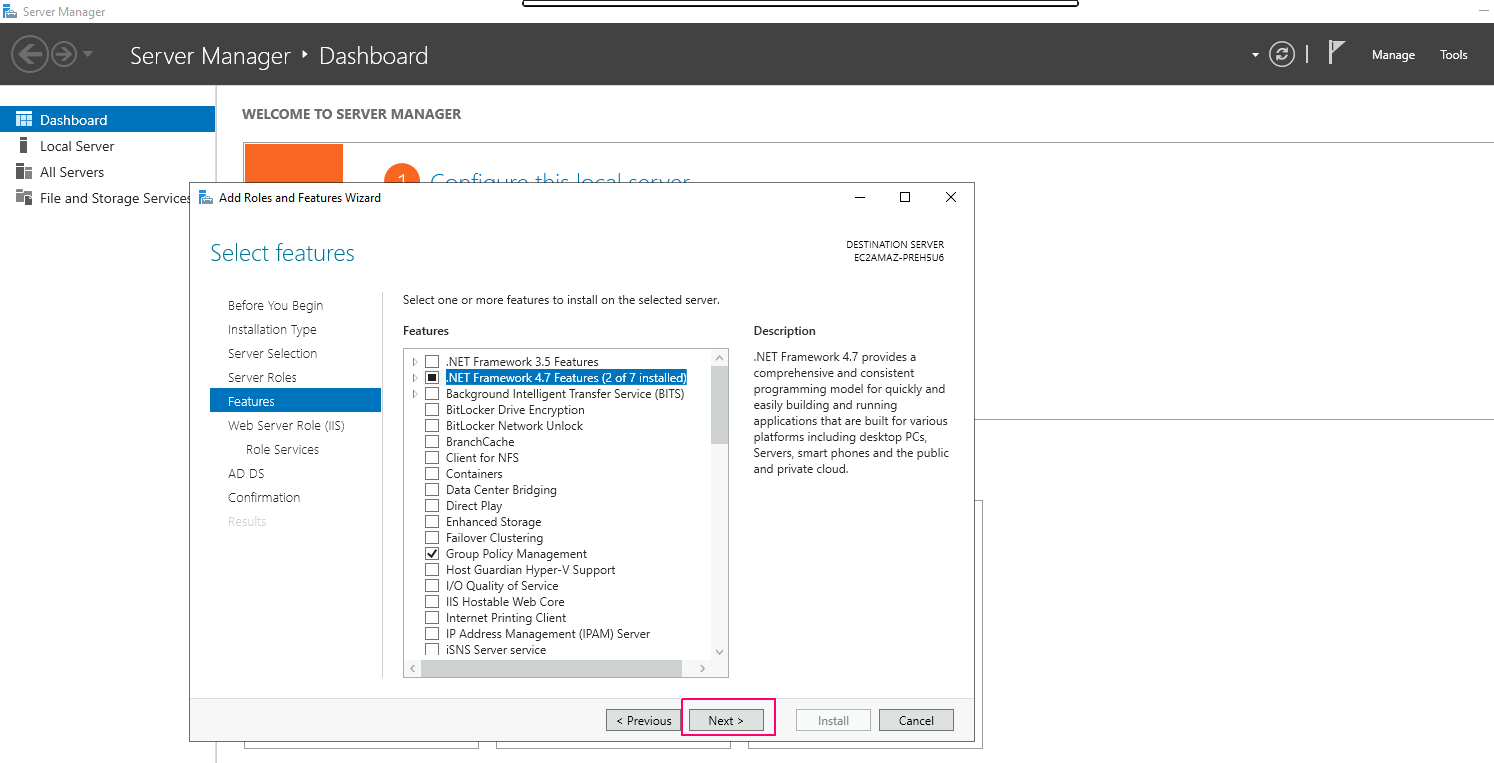Viewport: 1494px width, 763px height.
Task: Select Data Center Bridging feature text
Action: 501,489
